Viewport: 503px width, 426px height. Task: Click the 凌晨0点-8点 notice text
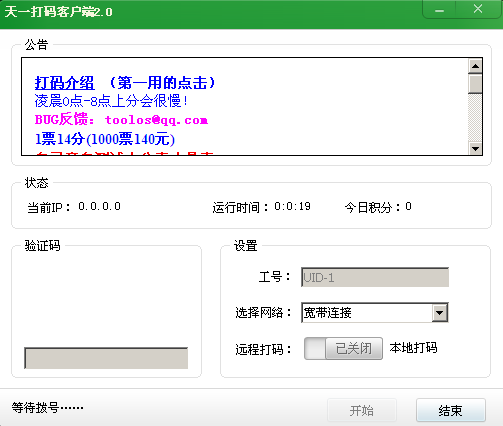[x=111, y=101]
